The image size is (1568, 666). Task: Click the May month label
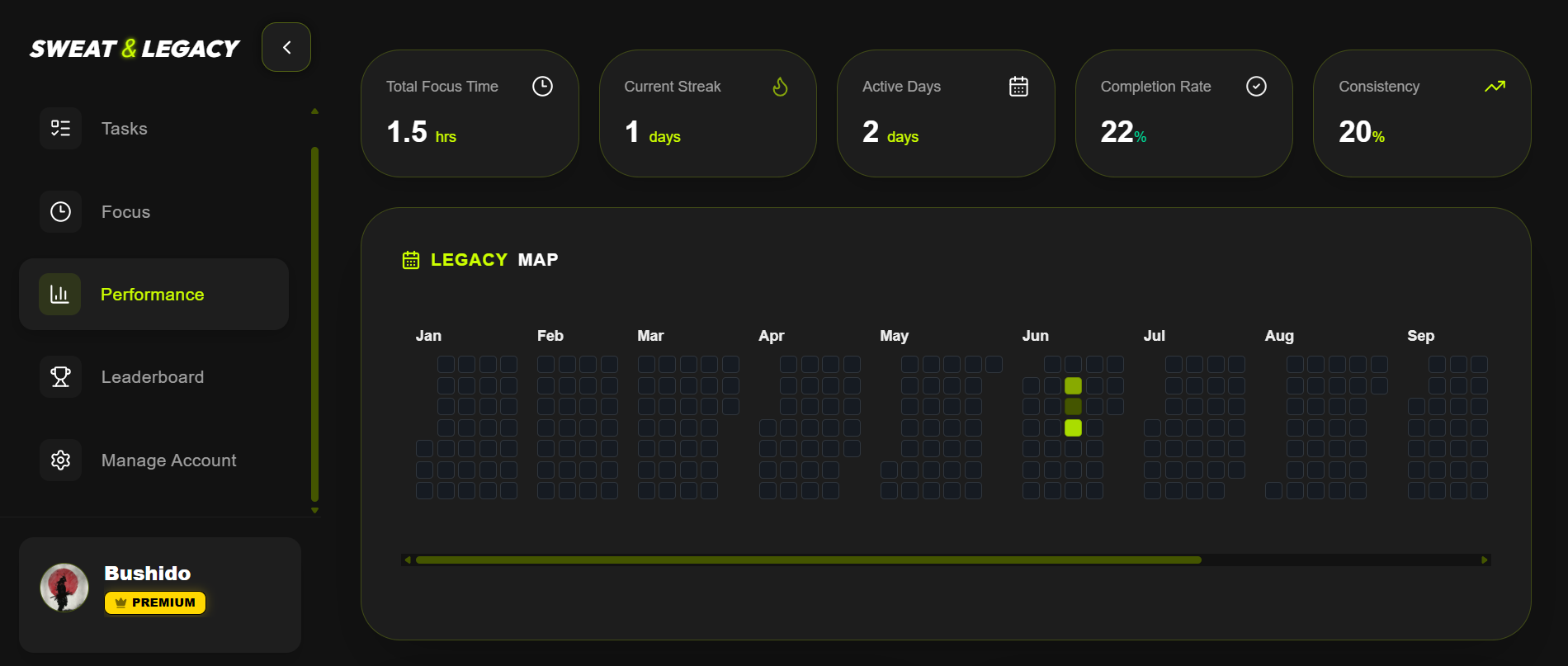(894, 336)
